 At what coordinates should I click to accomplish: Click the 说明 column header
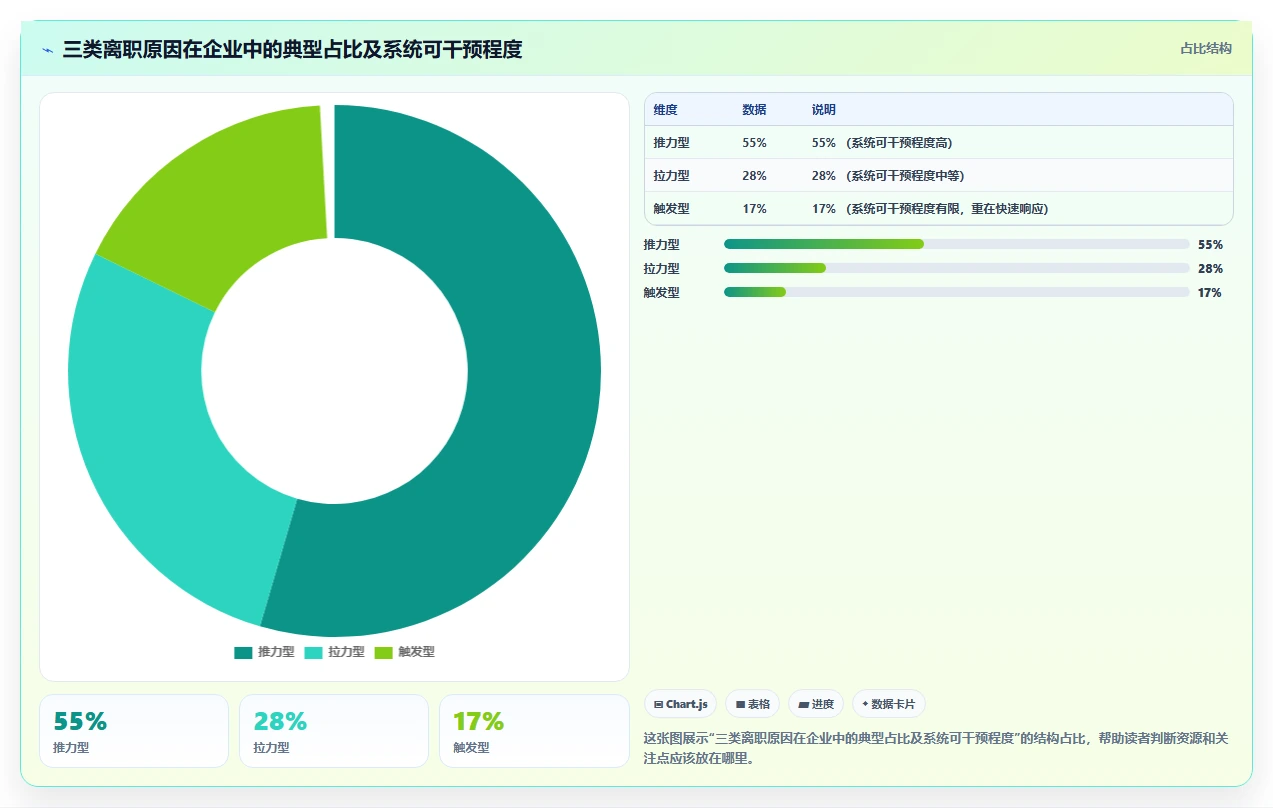click(824, 110)
